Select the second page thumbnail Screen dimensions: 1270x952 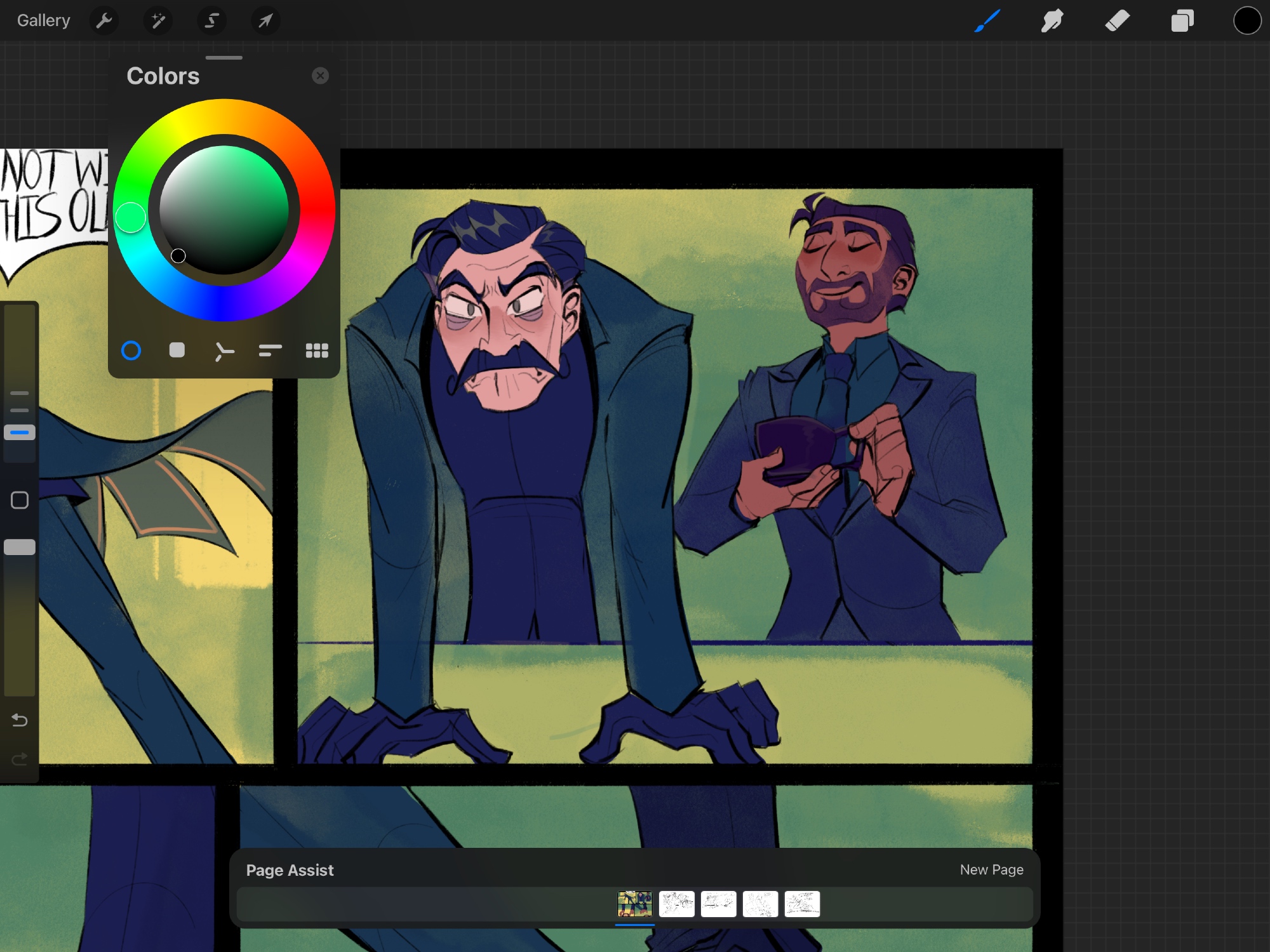click(676, 904)
